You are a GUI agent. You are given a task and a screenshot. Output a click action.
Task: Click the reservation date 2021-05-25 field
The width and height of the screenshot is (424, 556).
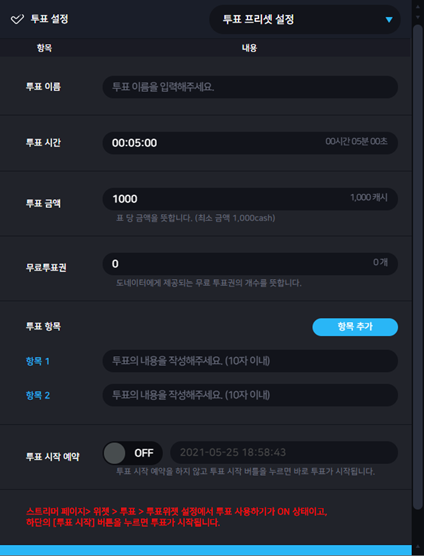point(284,452)
